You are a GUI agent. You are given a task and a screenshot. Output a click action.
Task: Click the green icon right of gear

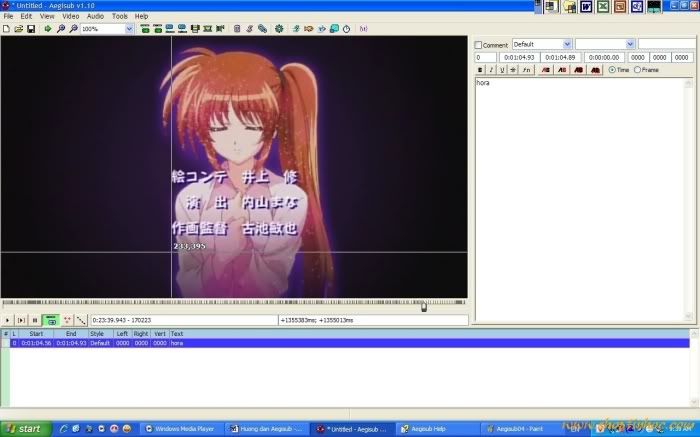coord(296,29)
